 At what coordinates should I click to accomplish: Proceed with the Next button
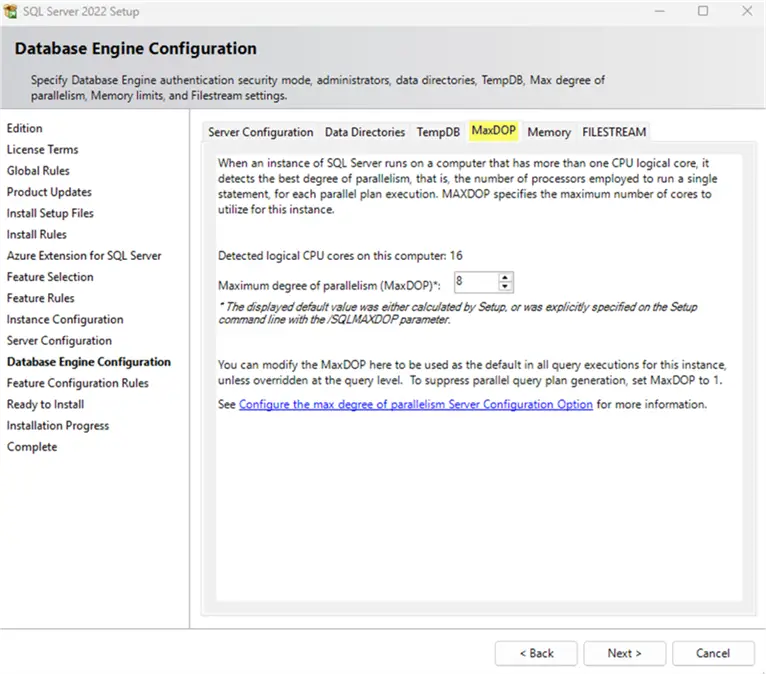(624, 653)
